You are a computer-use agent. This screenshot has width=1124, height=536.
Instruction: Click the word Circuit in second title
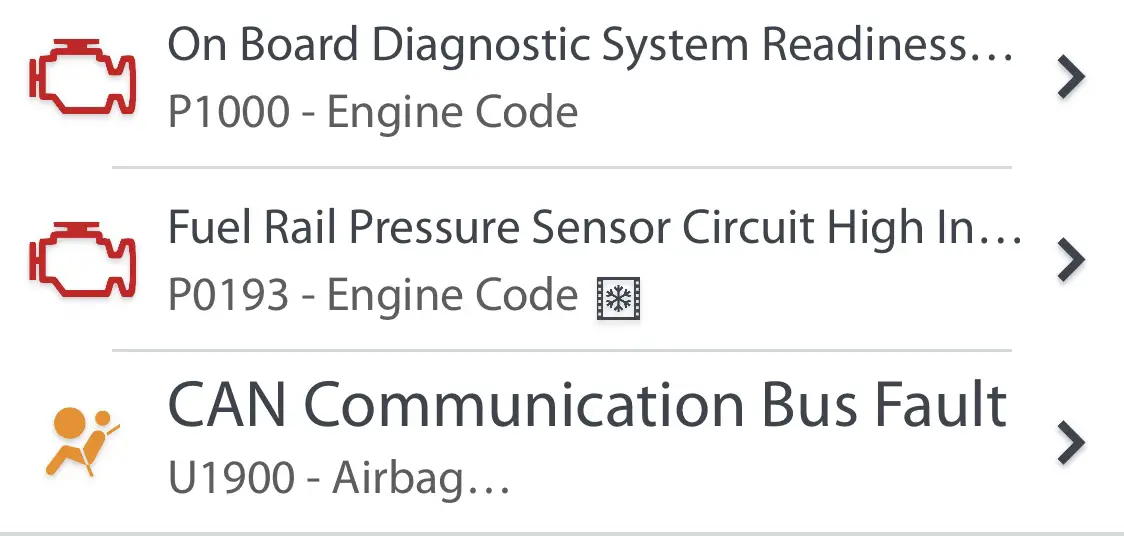point(748,228)
